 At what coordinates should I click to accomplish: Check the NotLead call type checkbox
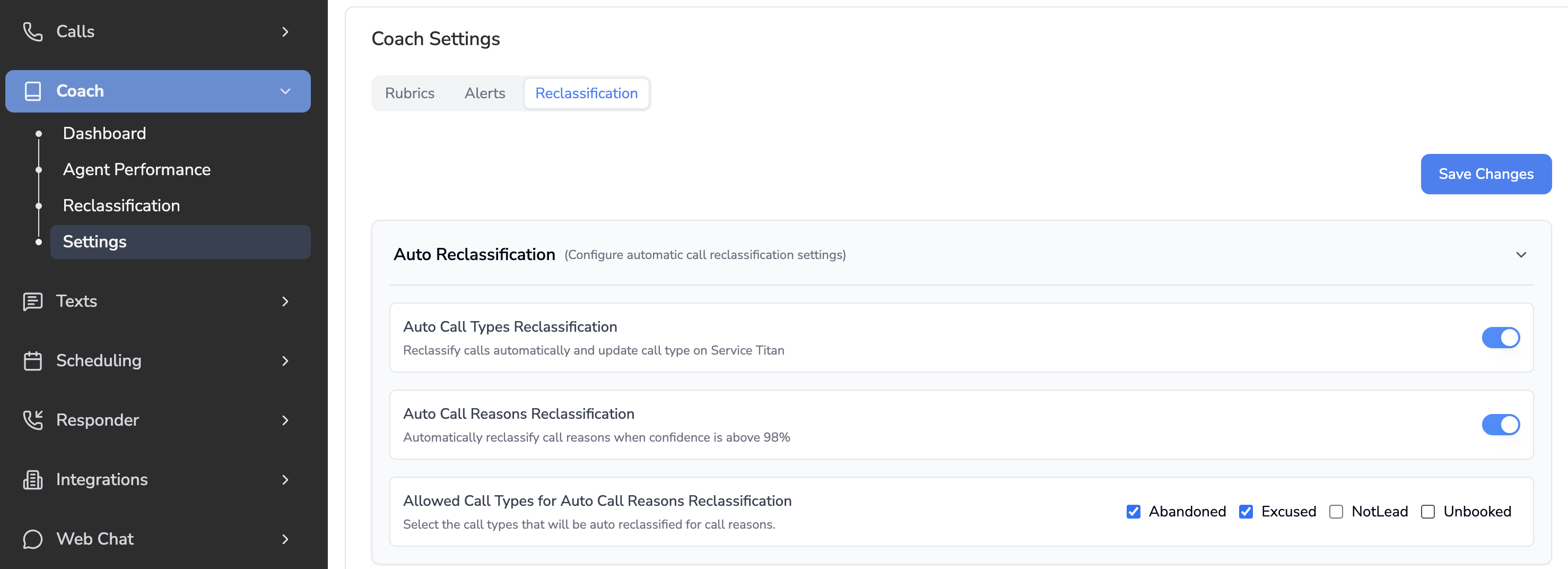point(1336,512)
